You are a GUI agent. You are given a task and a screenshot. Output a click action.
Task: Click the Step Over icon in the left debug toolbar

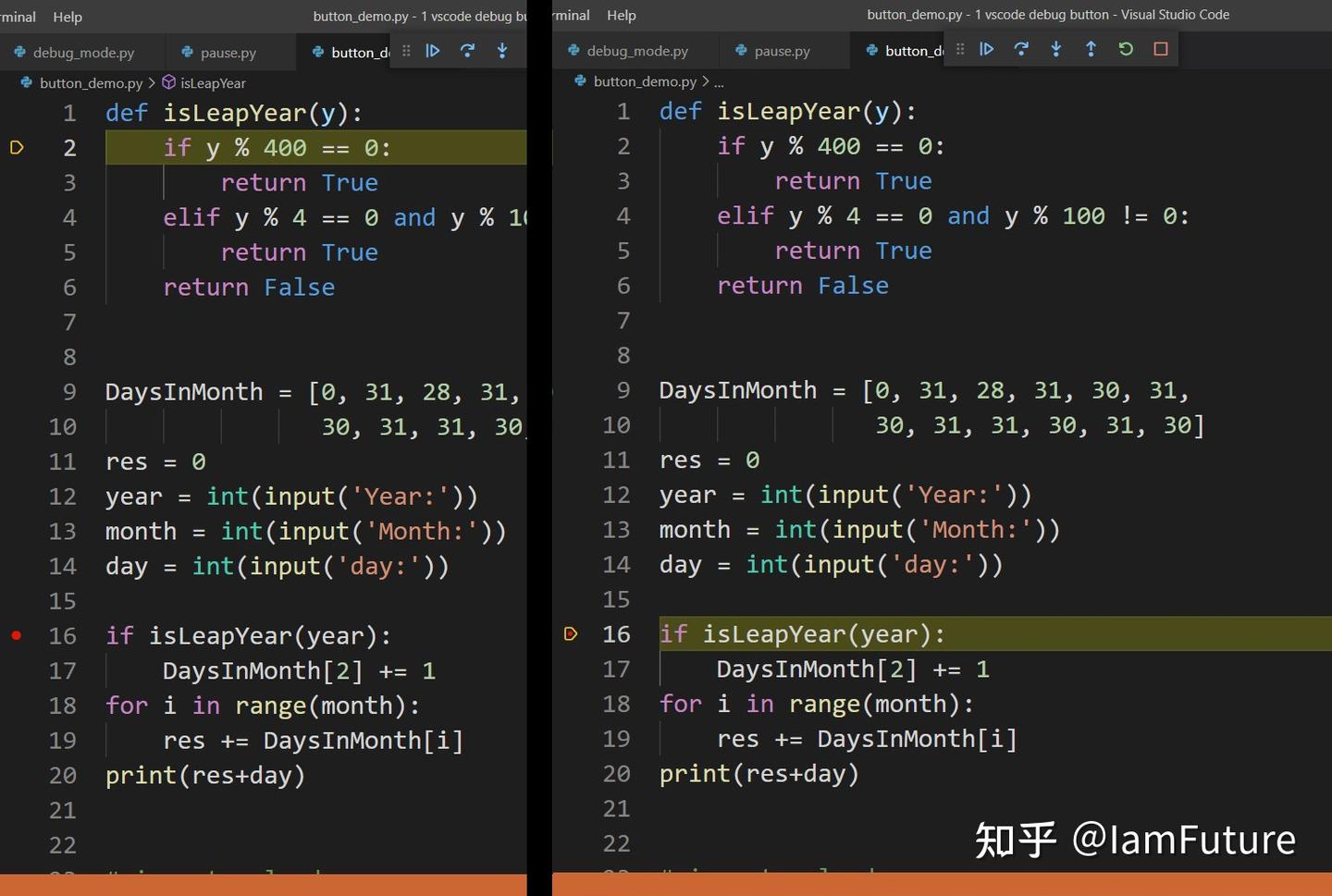point(467,51)
